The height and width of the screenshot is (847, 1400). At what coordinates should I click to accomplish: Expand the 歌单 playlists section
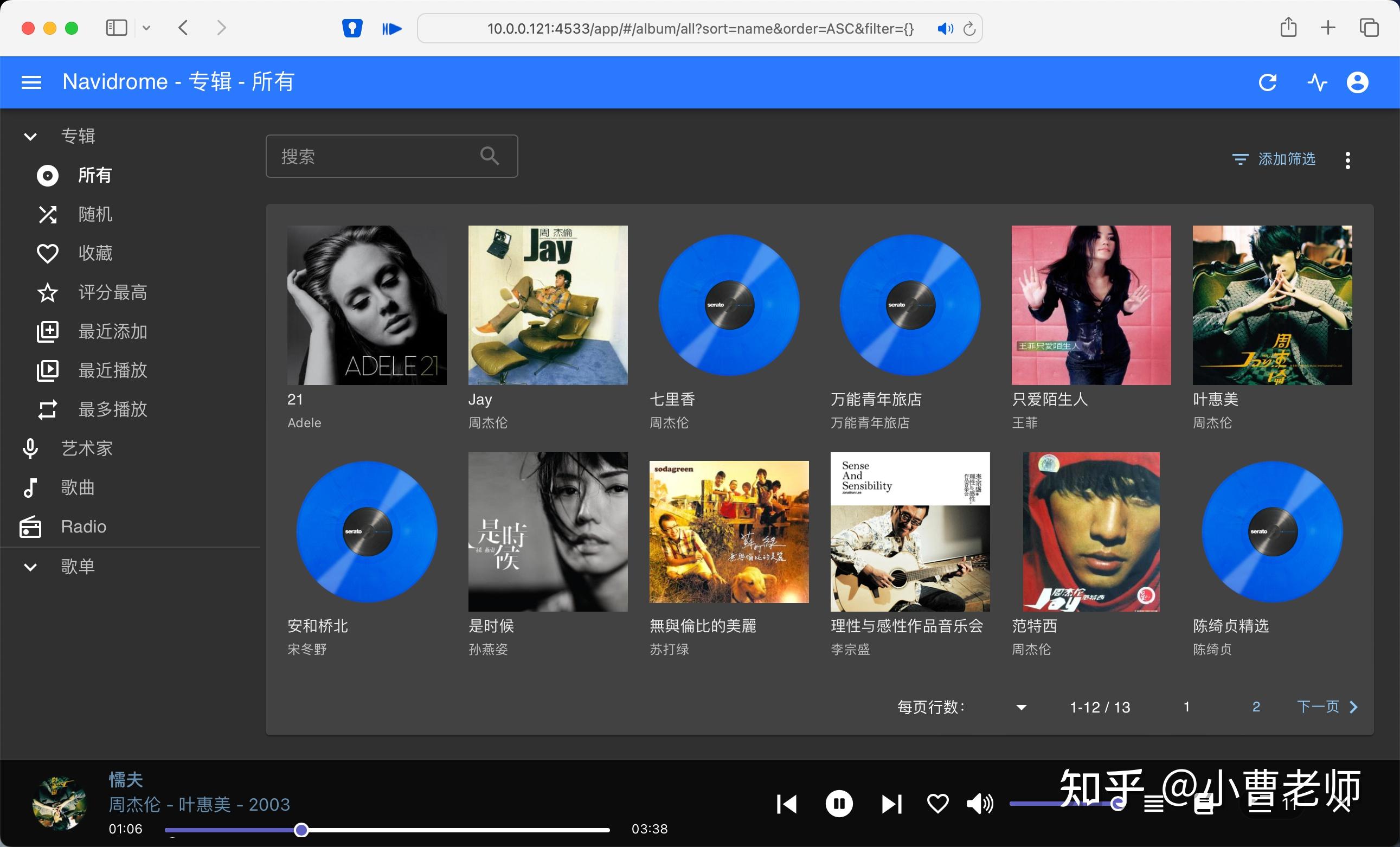29,566
